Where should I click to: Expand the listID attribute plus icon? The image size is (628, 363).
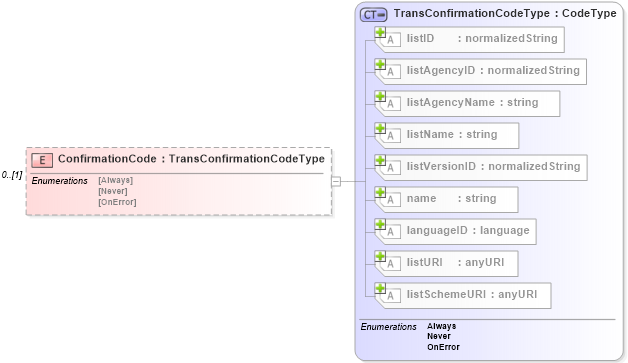(x=380, y=32)
